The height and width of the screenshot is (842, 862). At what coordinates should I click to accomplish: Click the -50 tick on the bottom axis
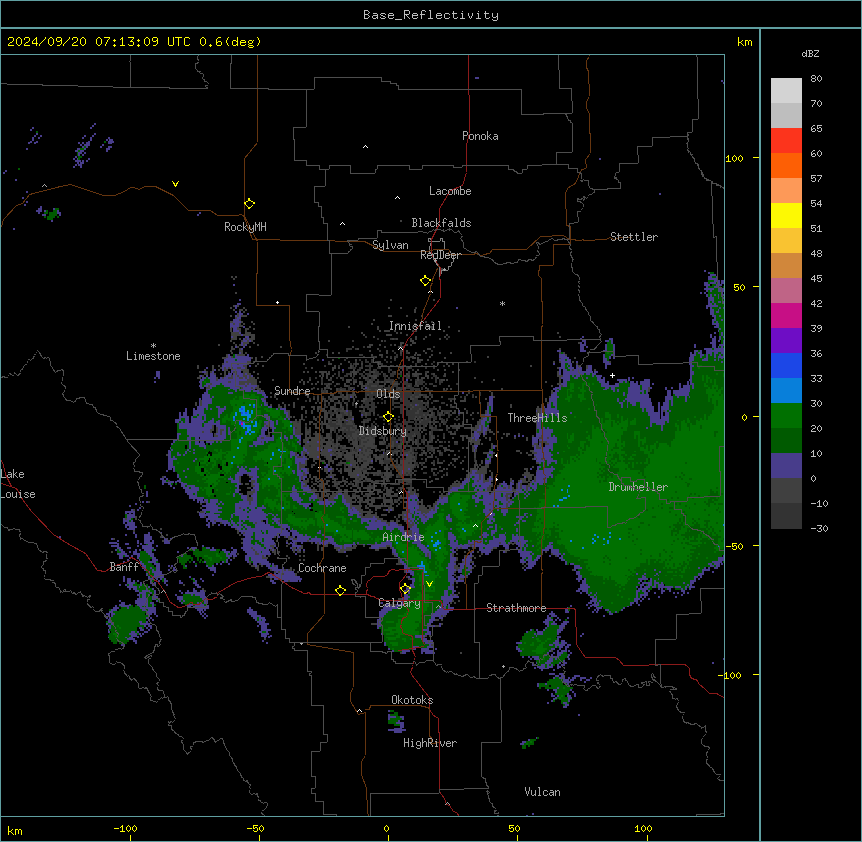pyautogui.click(x=255, y=828)
